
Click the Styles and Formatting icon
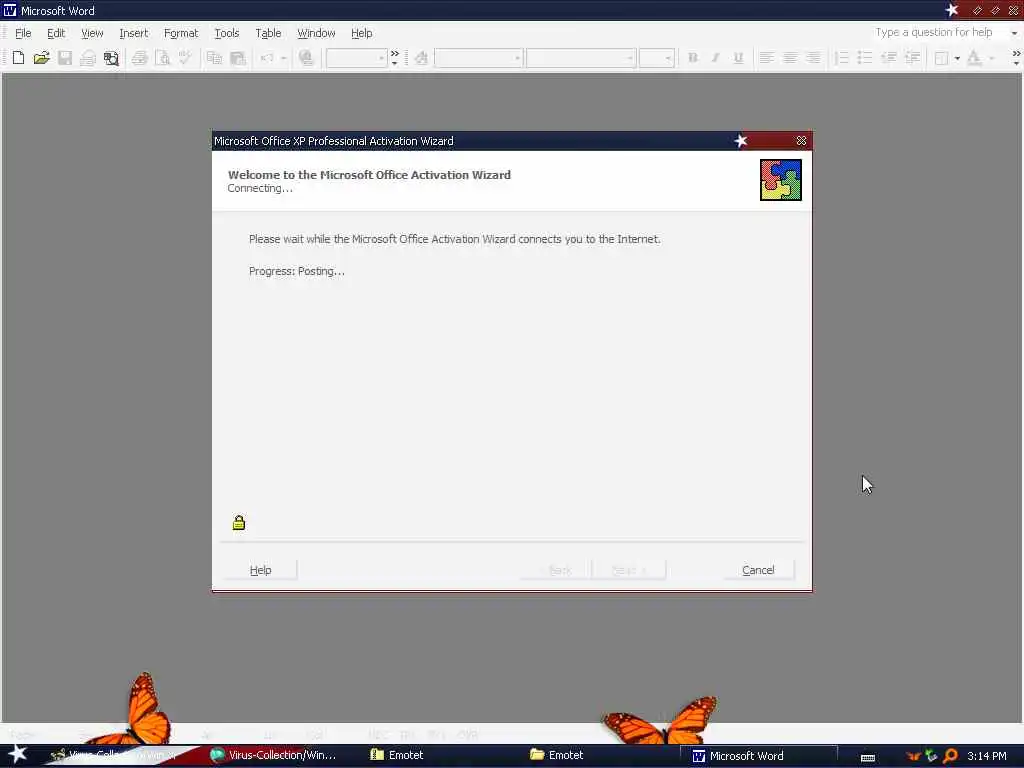tap(421, 58)
